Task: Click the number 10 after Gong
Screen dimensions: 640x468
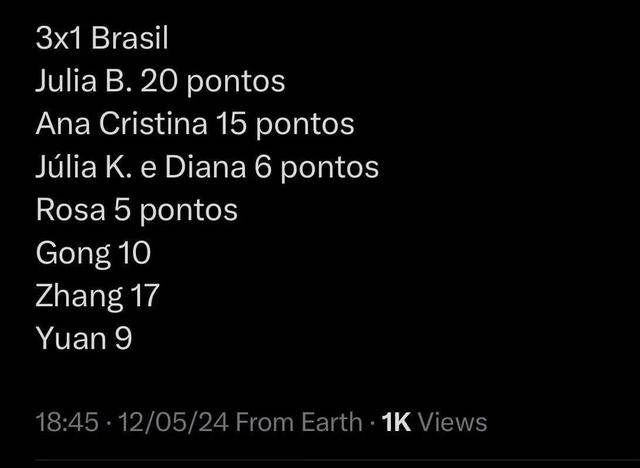Action: [134, 254]
